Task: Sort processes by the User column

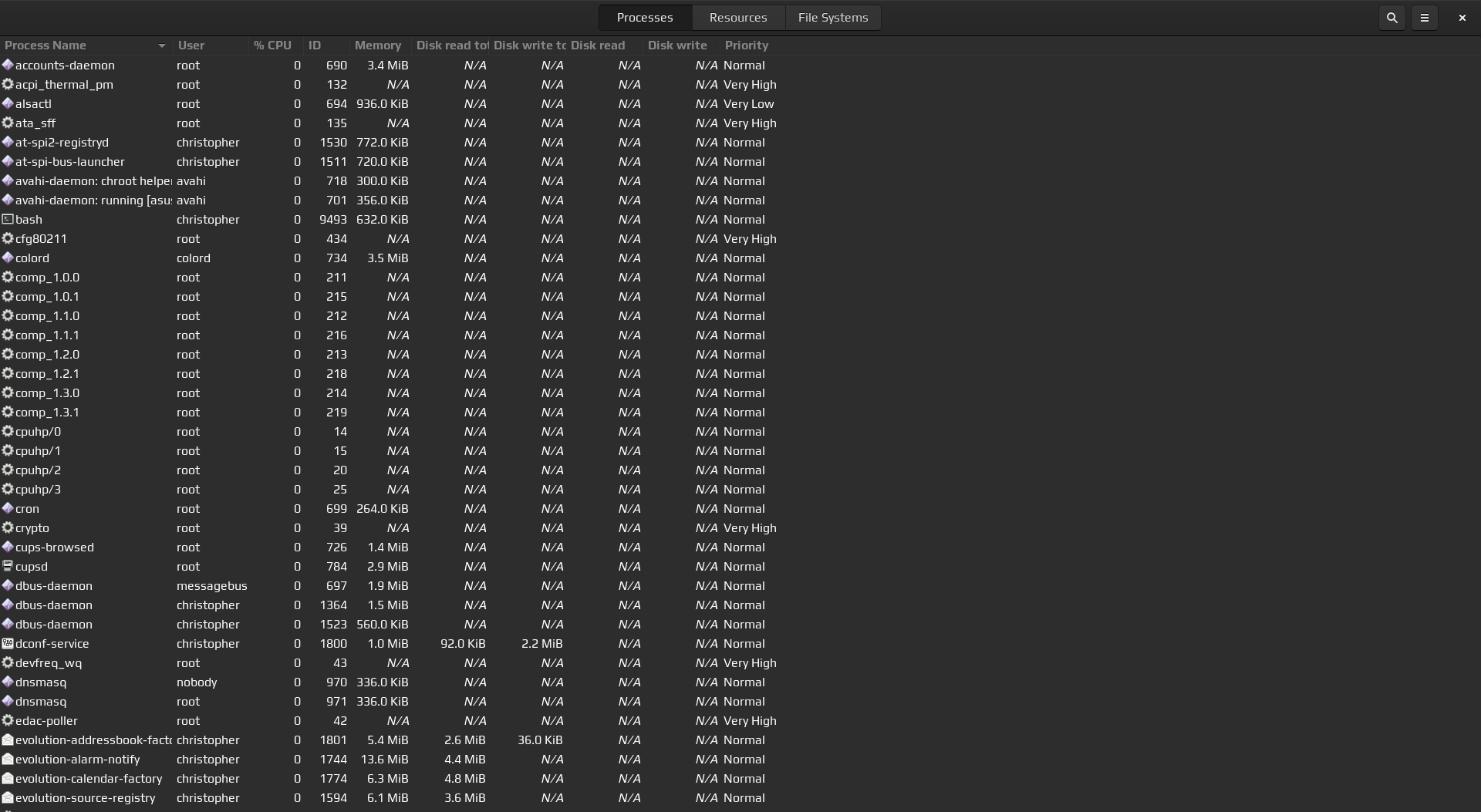Action: coord(191,45)
